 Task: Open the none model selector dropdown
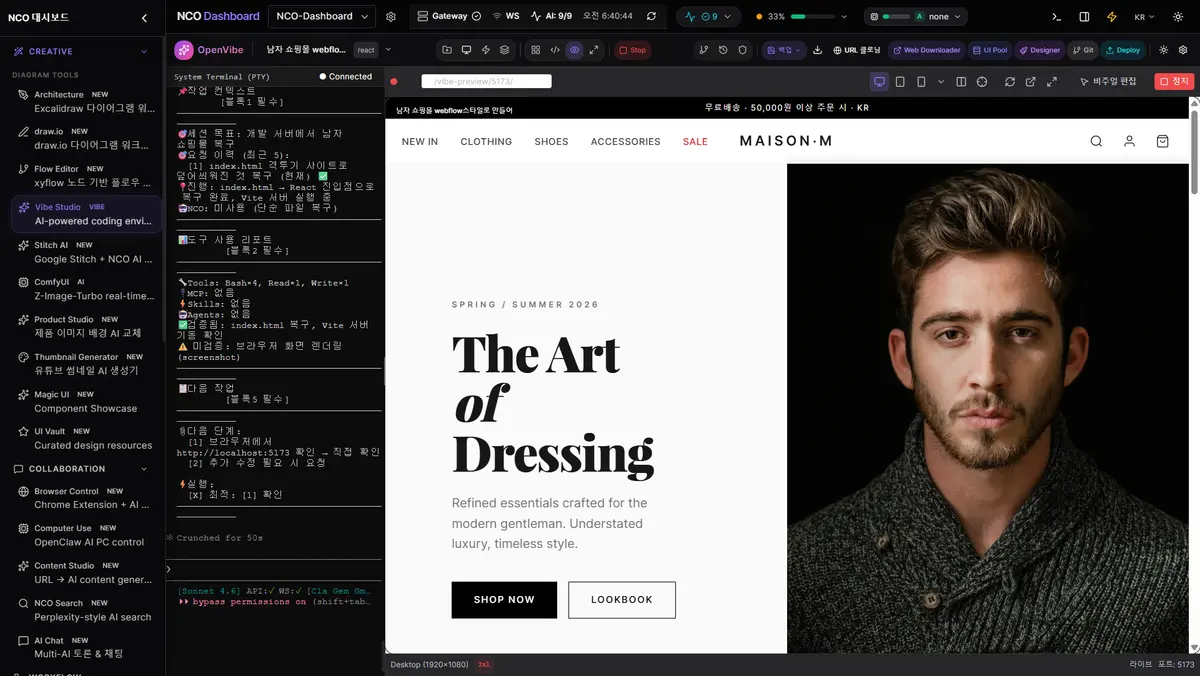coord(916,16)
